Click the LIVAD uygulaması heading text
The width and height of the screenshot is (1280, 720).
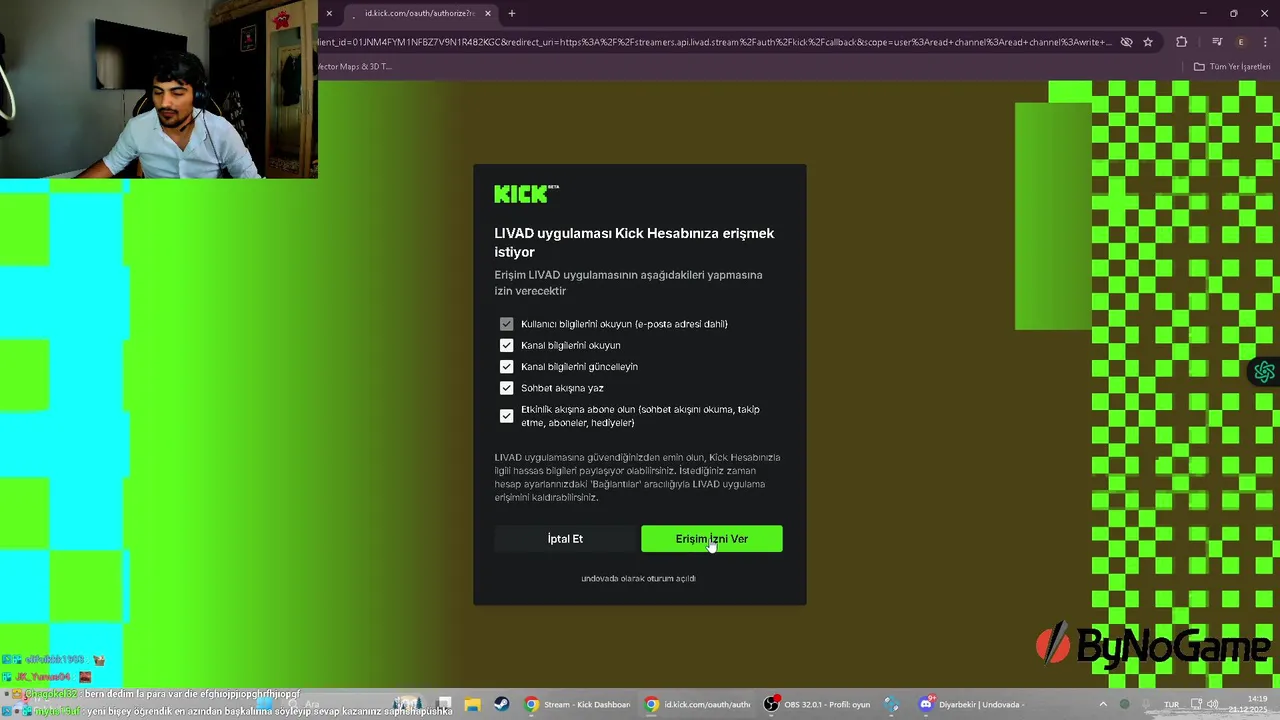pyautogui.click(x=634, y=242)
